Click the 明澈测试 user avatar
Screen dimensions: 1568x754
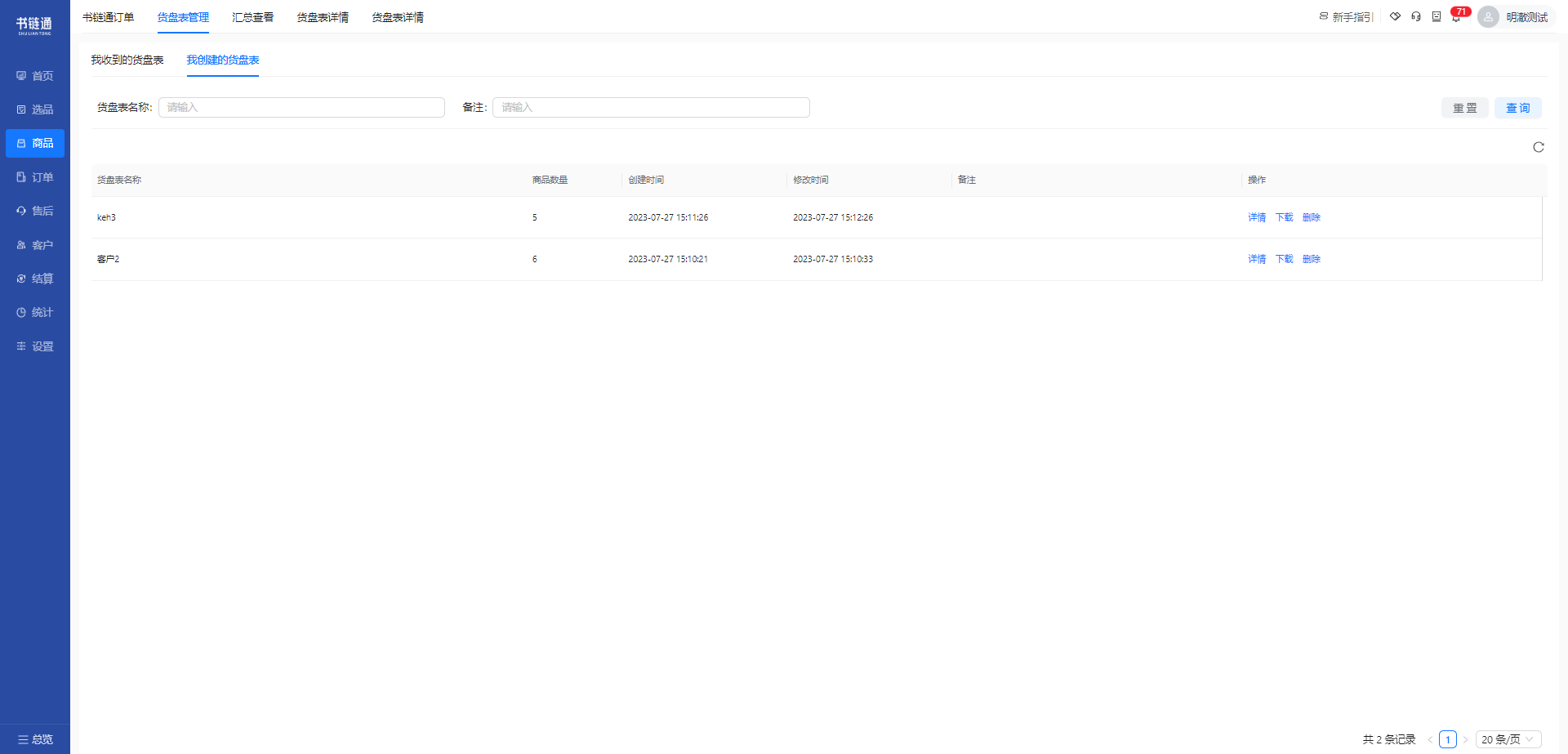tap(1489, 17)
